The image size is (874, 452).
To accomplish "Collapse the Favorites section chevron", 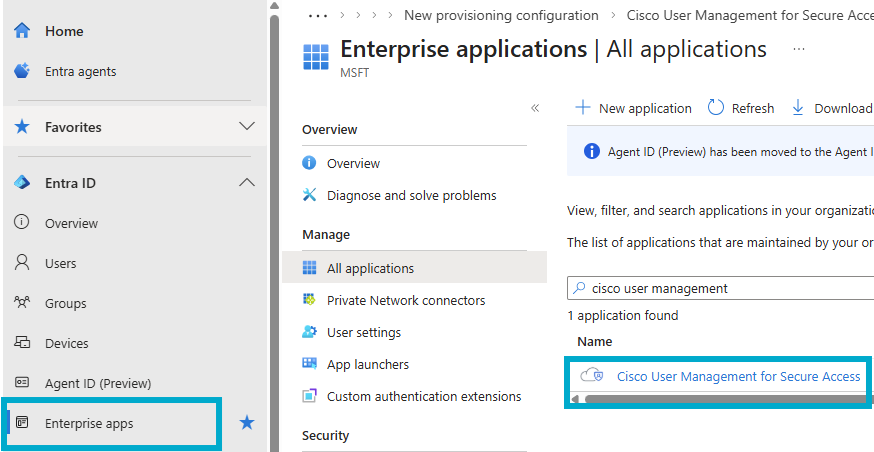I will tap(247, 126).
